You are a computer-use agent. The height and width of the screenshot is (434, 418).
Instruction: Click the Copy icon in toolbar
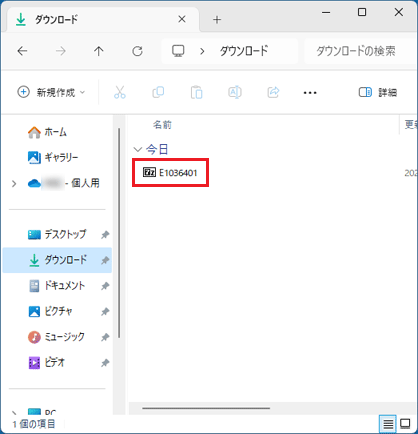[x=158, y=92]
